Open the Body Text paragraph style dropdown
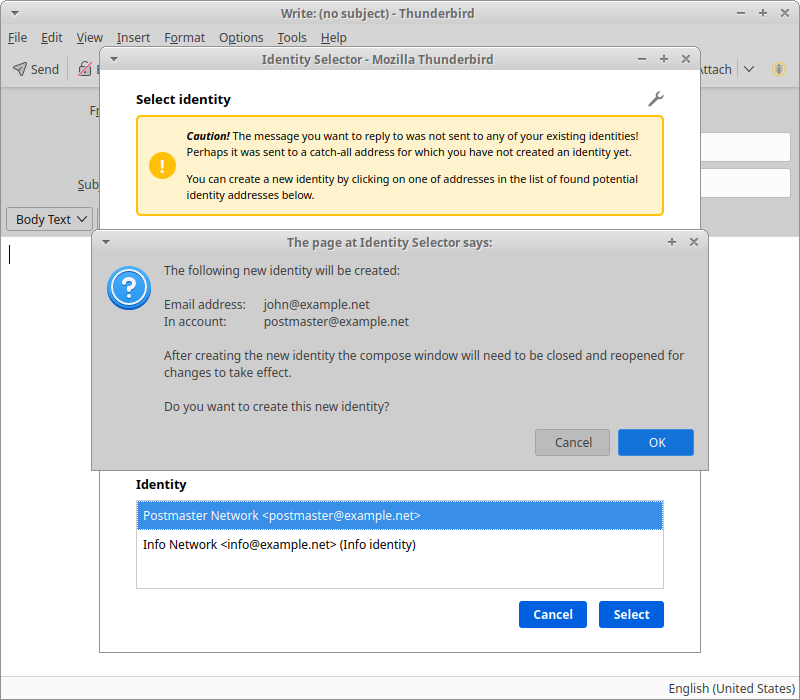The image size is (800, 700). tap(49, 219)
